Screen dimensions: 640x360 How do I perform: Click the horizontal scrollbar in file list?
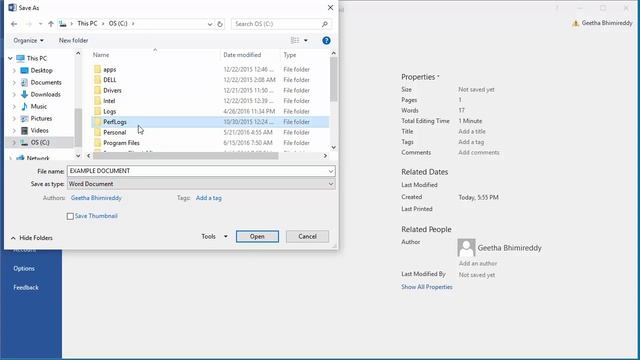tap(186, 156)
